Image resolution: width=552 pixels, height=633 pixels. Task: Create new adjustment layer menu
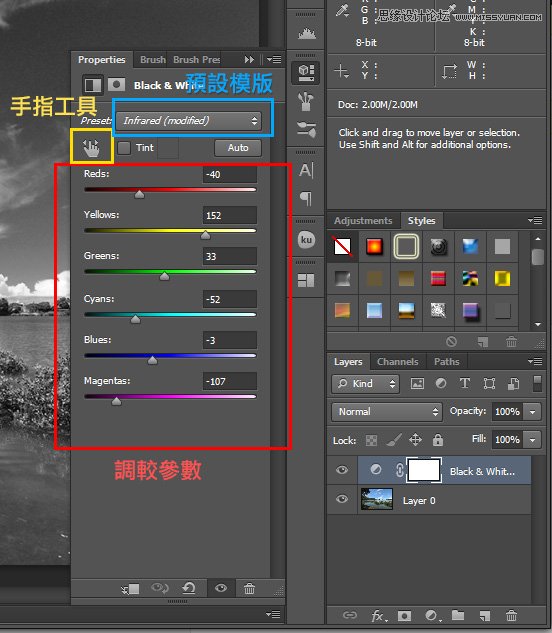(x=432, y=616)
